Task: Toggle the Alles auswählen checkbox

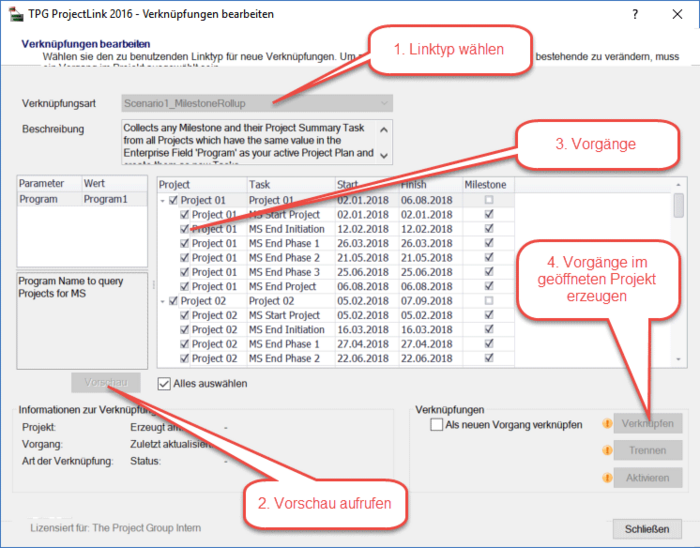Action: click(164, 384)
